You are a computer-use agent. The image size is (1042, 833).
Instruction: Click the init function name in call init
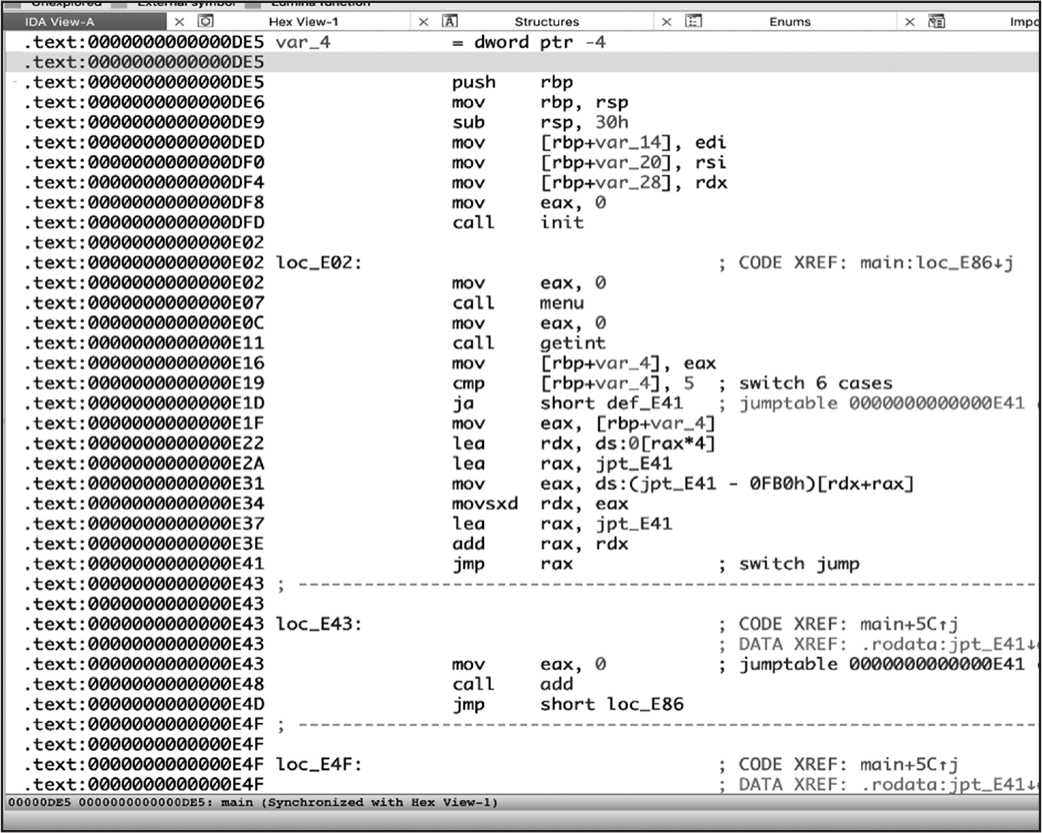[561, 223]
